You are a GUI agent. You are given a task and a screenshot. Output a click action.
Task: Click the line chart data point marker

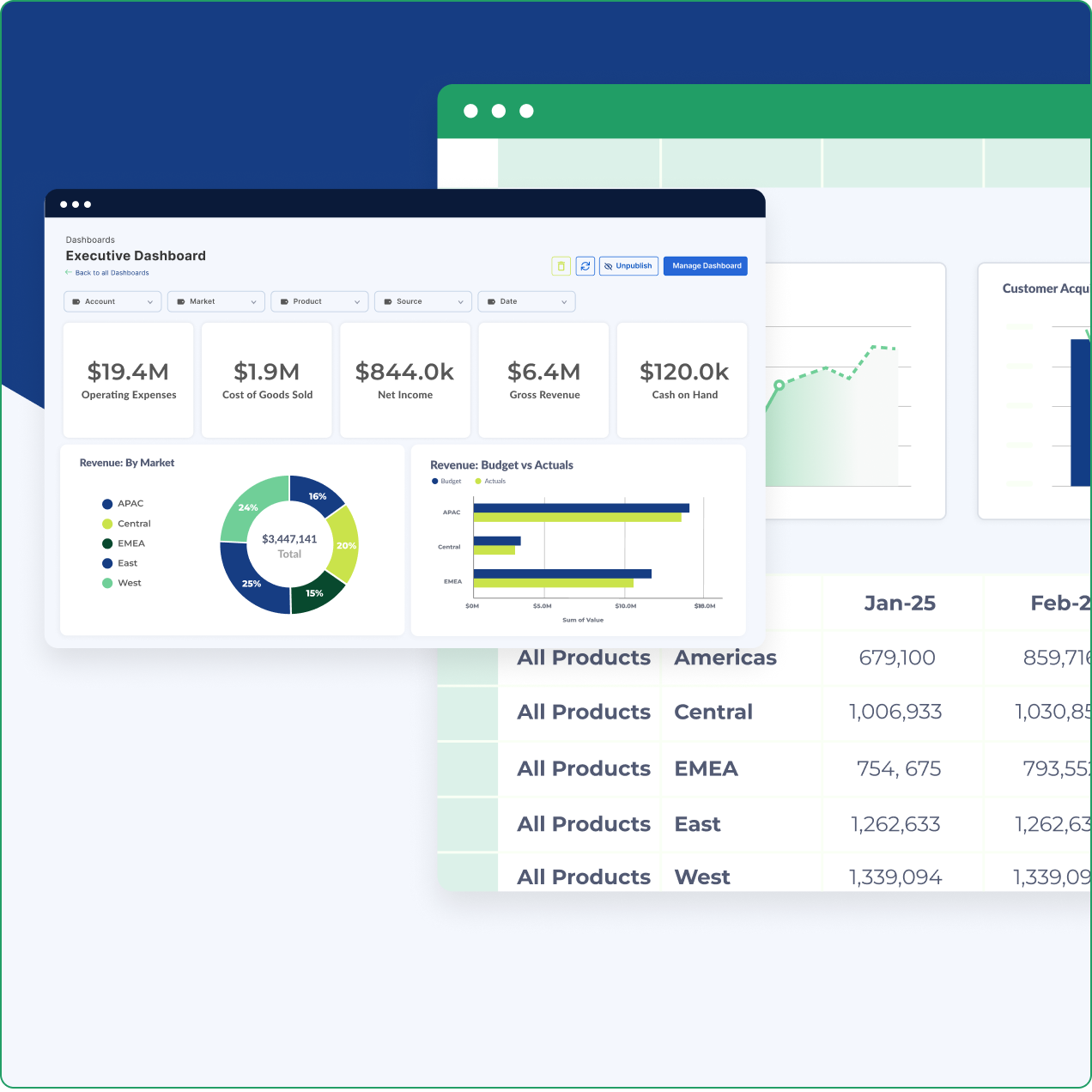[x=779, y=385]
